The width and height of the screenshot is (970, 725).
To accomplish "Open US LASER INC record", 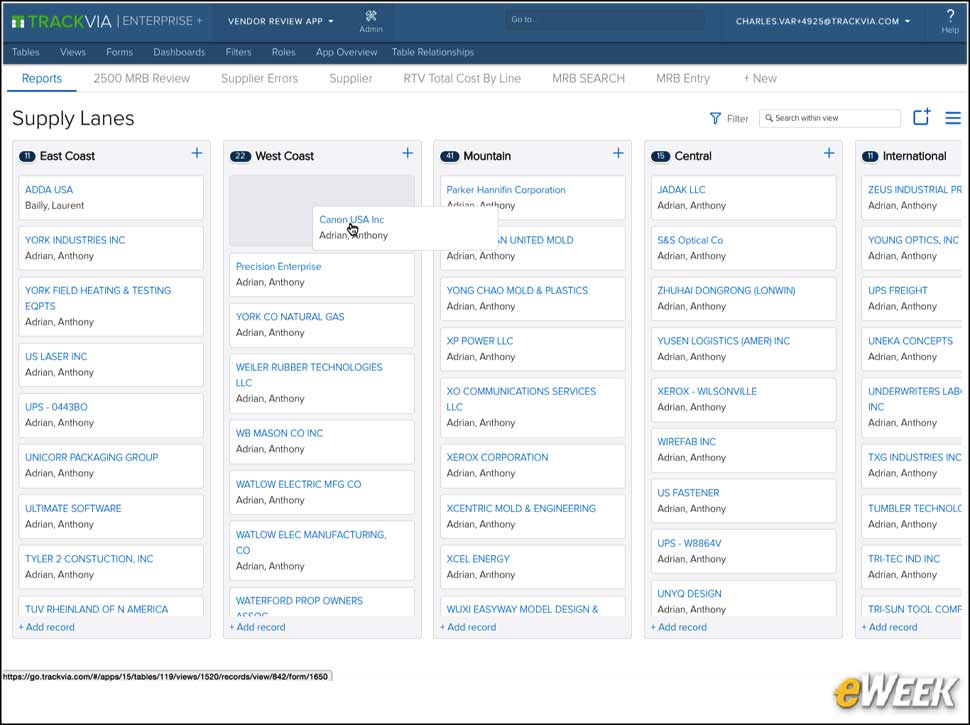I will point(56,356).
